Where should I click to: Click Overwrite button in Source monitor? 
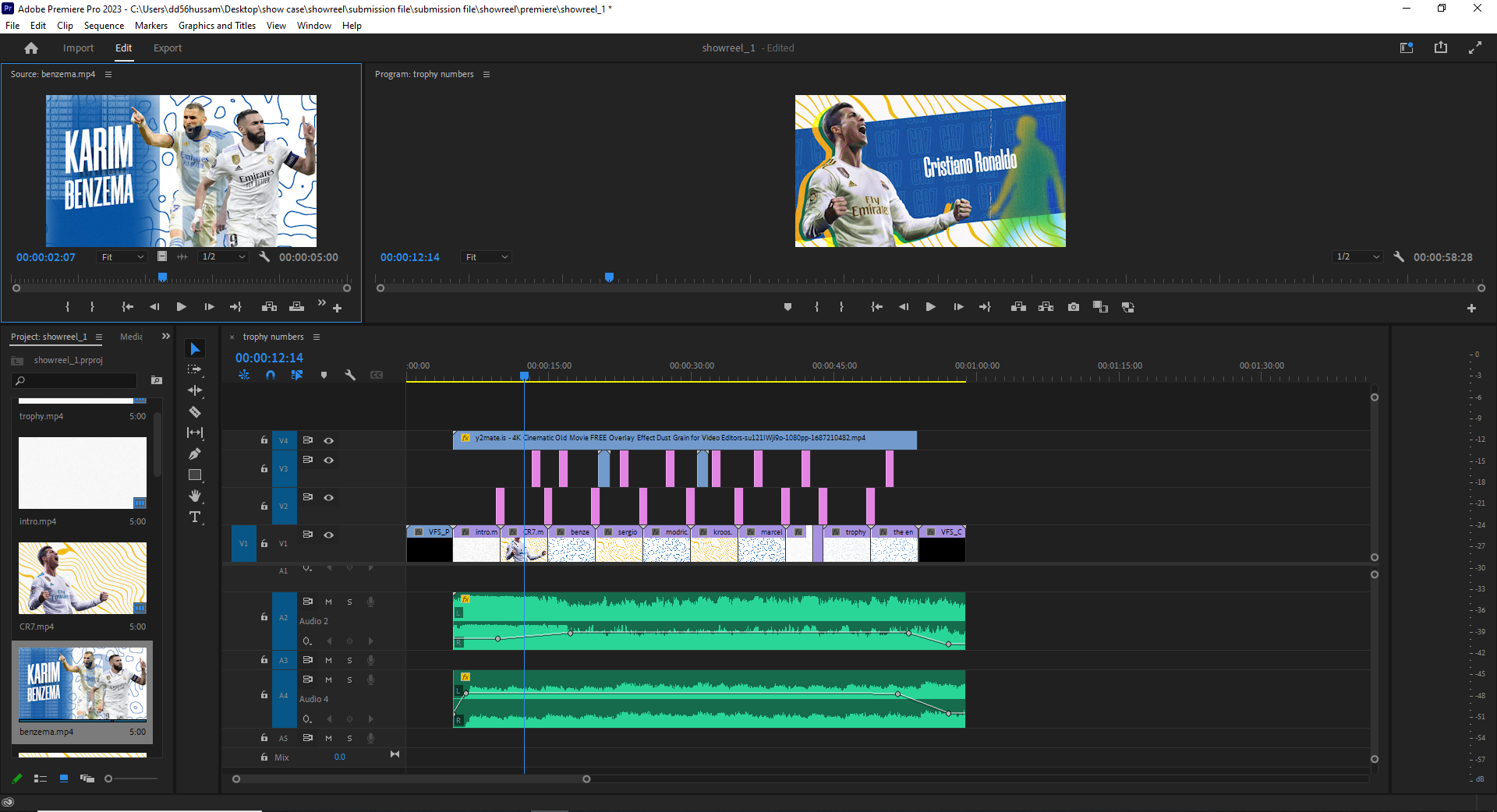[296, 307]
